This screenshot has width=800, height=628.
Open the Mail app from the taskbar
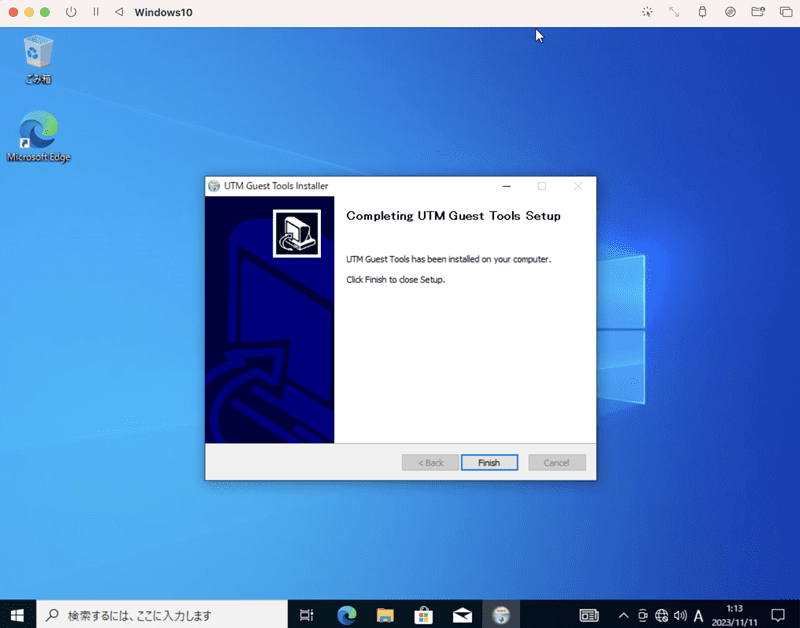pos(462,615)
